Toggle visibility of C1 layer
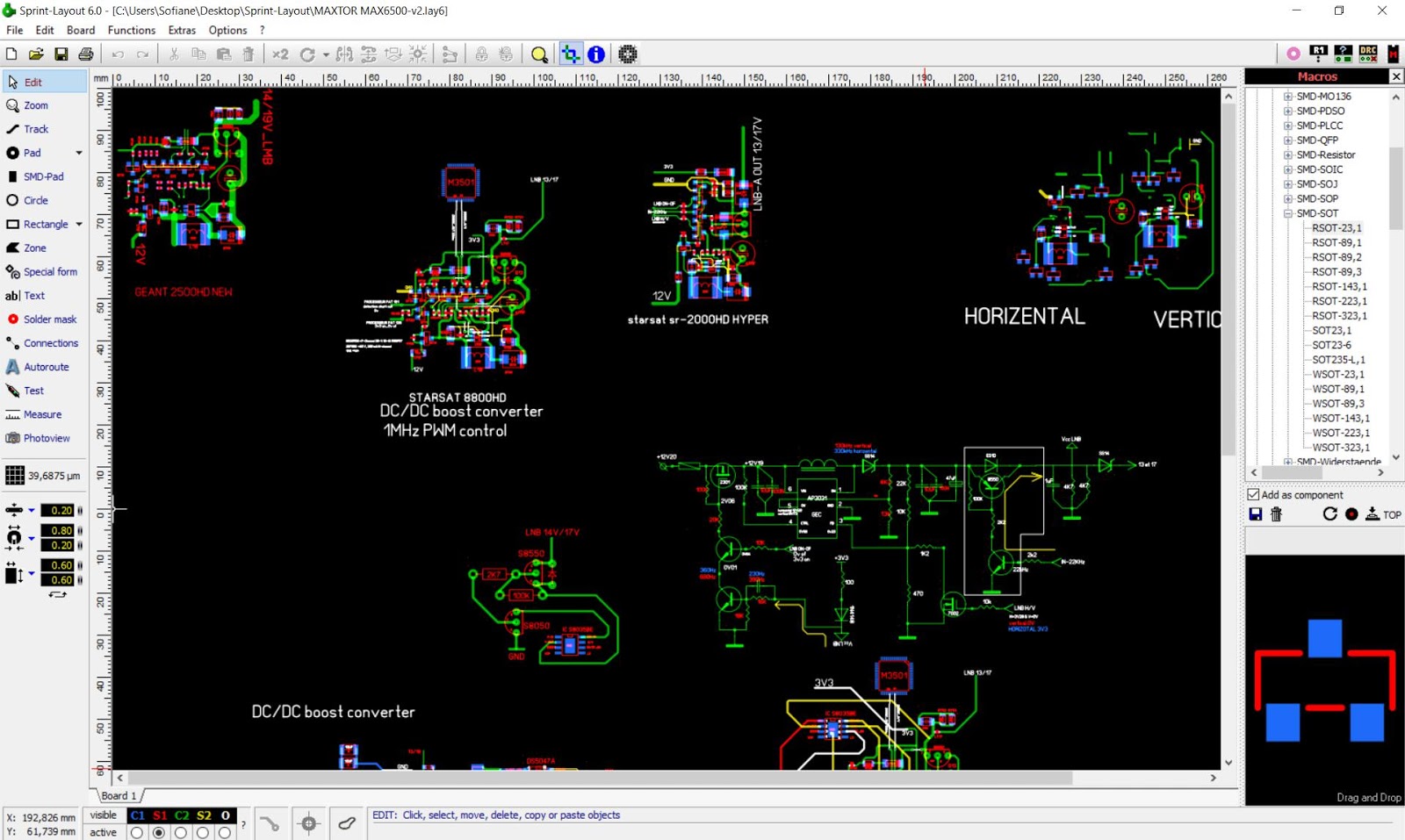This screenshot has height=840, width=1405. [137, 815]
